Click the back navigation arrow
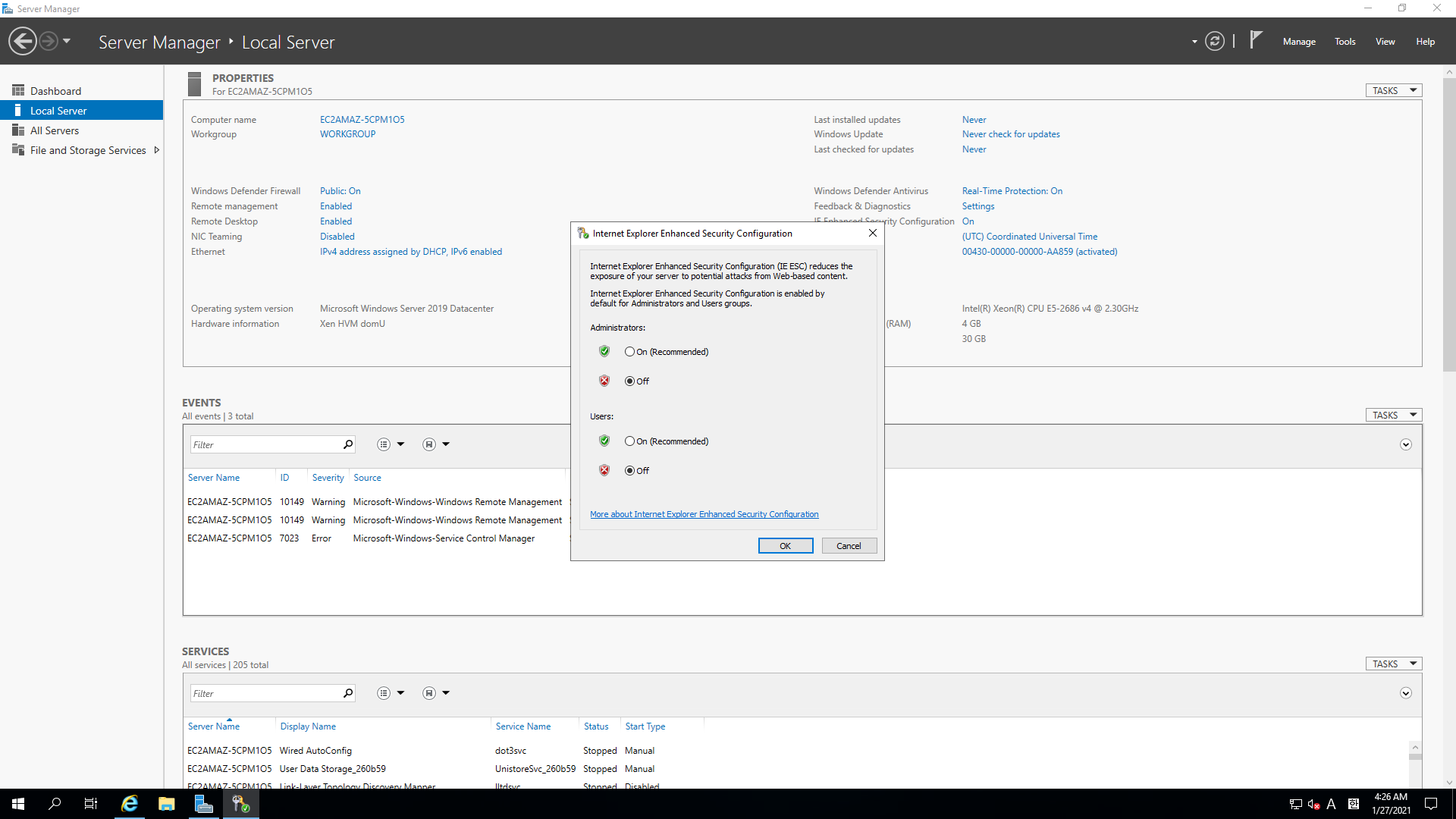The height and width of the screenshot is (819, 1456). pyautogui.click(x=23, y=41)
